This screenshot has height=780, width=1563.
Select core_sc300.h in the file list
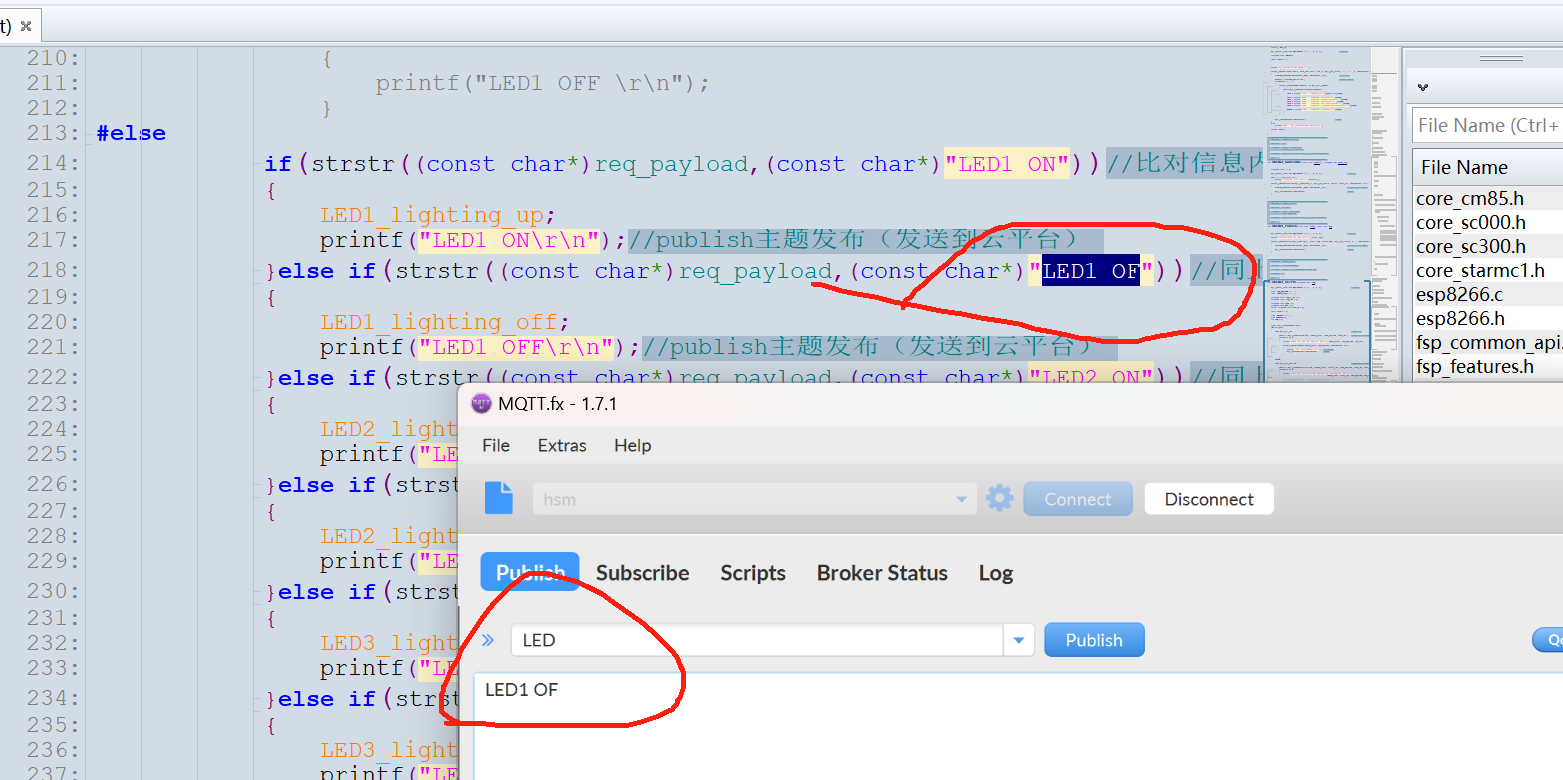point(1471,246)
